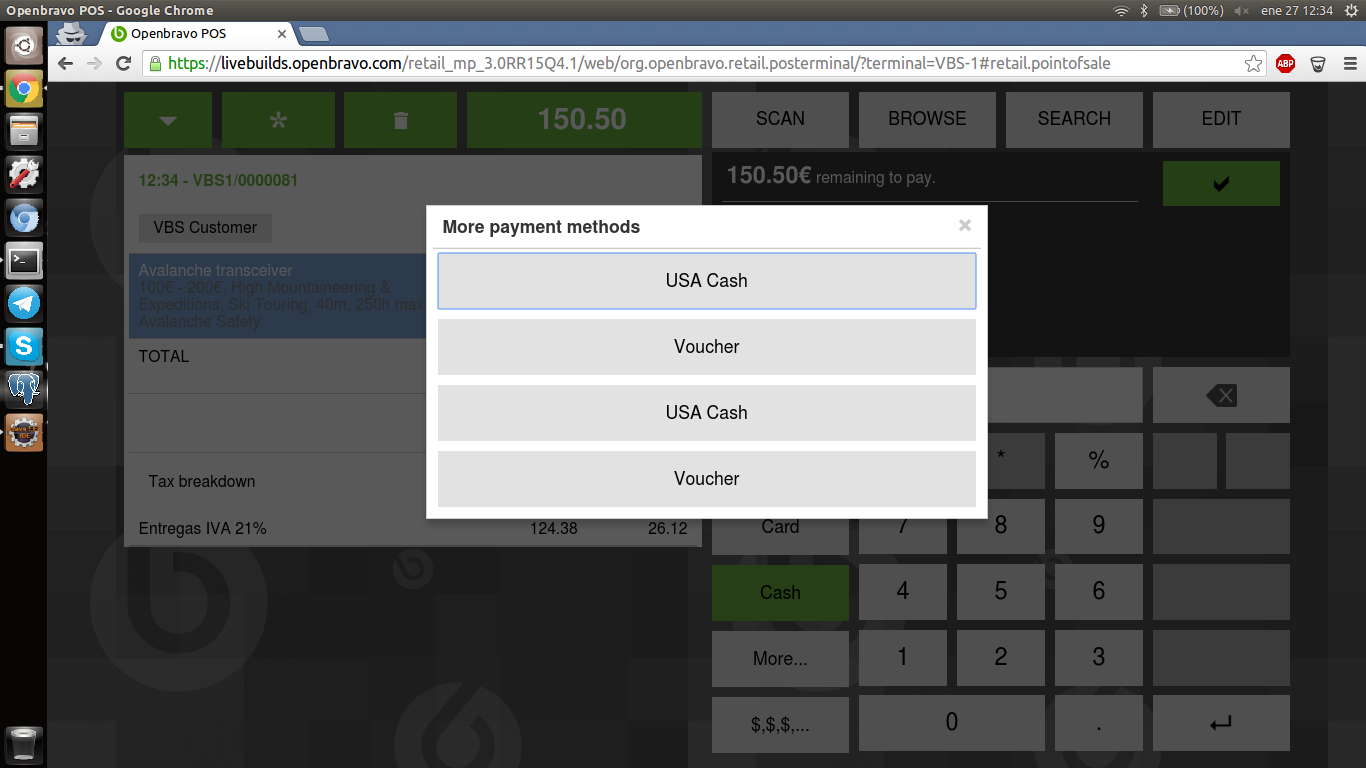Tap keypad number 8
The width and height of the screenshot is (1366, 768).
(1001, 527)
